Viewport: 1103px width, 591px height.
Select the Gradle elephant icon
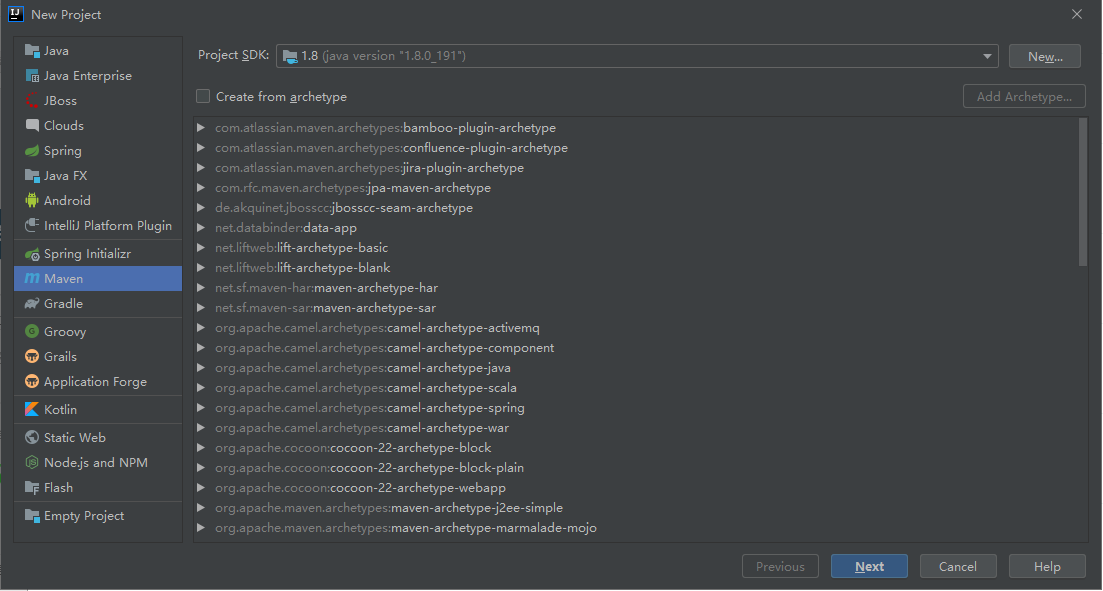point(32,303)
